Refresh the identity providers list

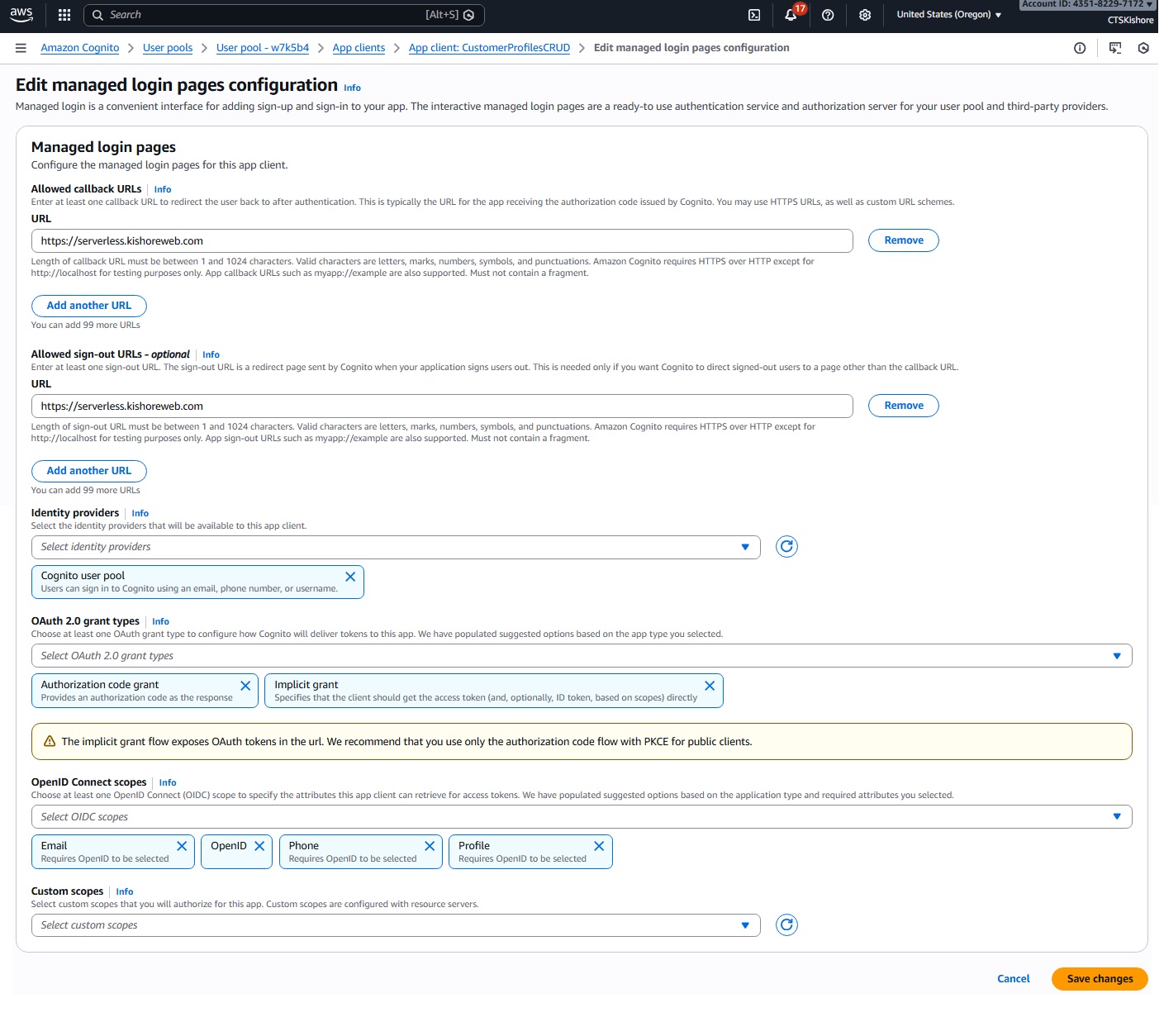786,547
